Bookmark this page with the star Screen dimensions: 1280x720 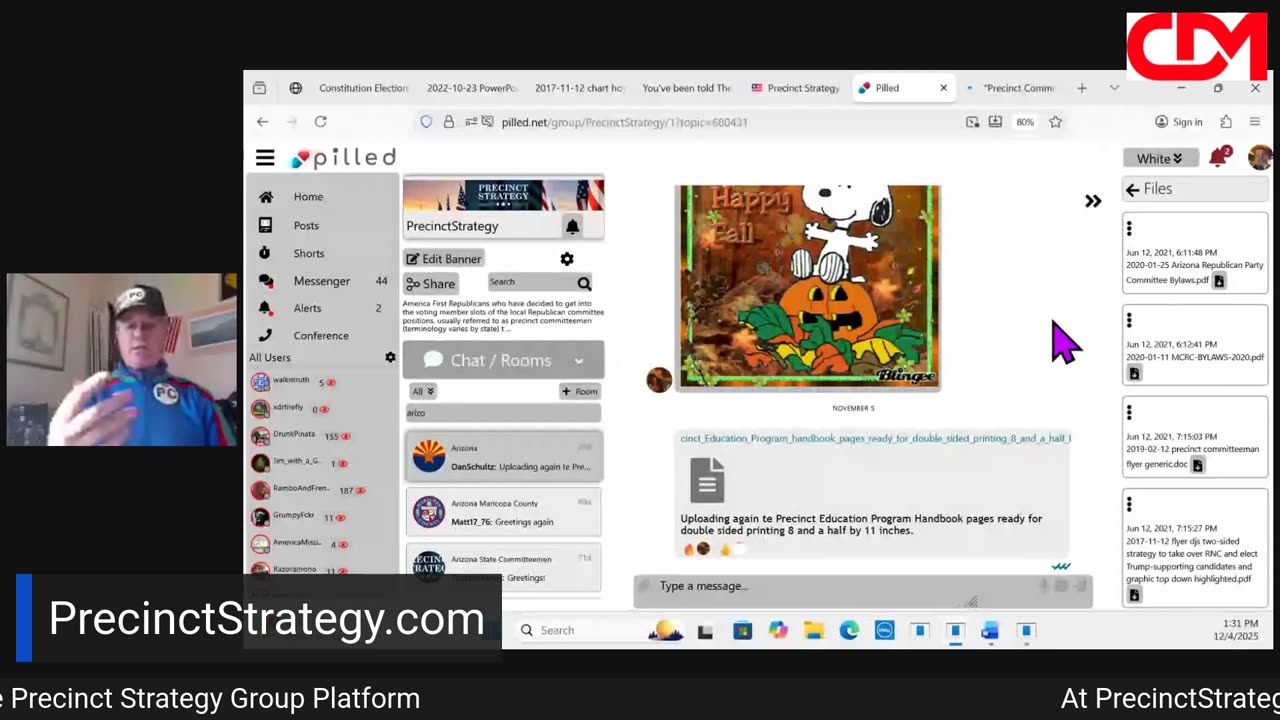pos(1055,122)
